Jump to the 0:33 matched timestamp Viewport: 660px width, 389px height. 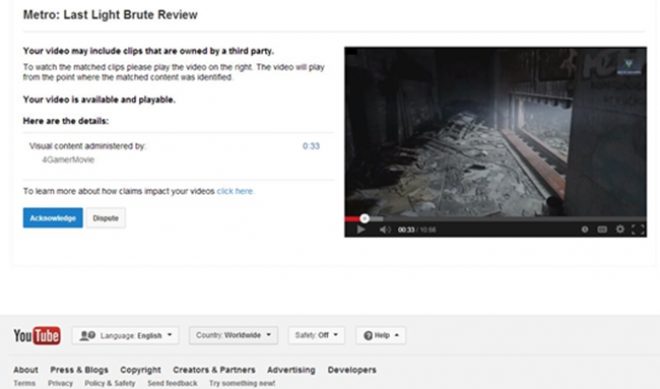pyautogui.click(x=311, y=146)
